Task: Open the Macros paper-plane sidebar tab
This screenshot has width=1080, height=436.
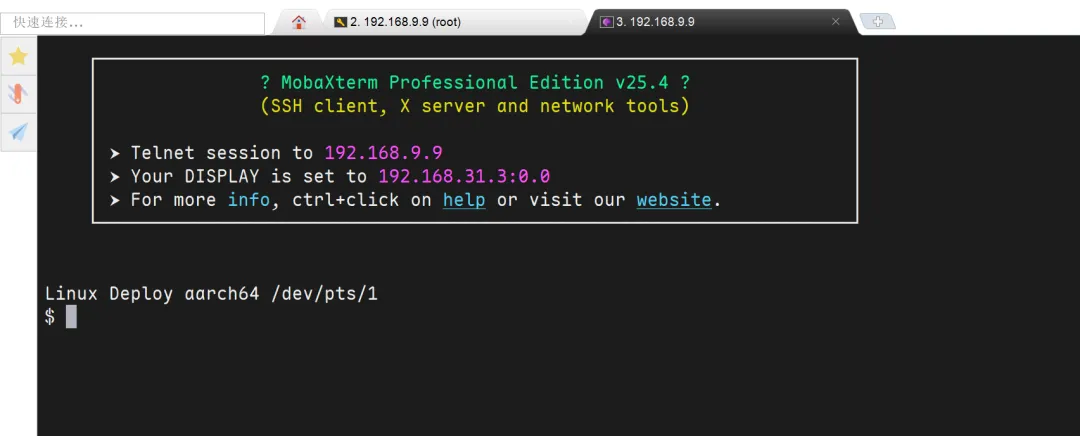Action: (18, 132)
